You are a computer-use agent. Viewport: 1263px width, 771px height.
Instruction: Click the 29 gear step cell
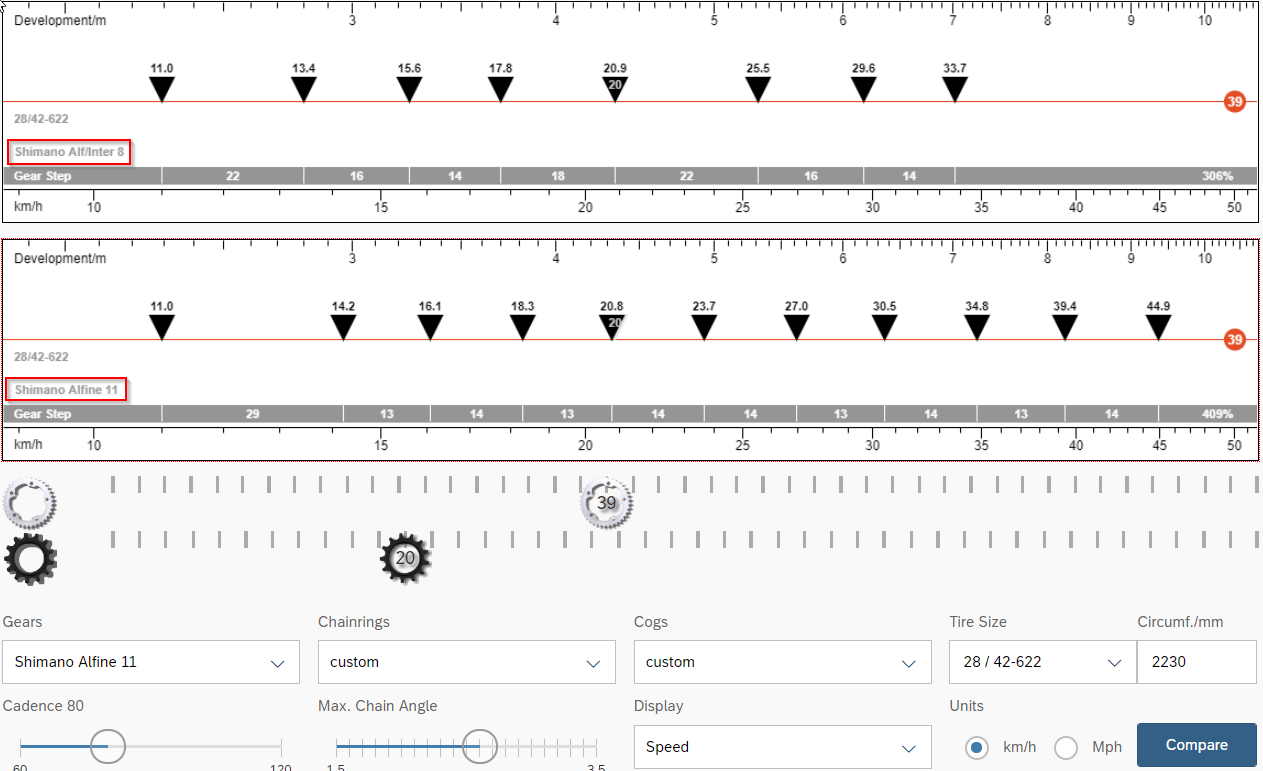(253, 414)
